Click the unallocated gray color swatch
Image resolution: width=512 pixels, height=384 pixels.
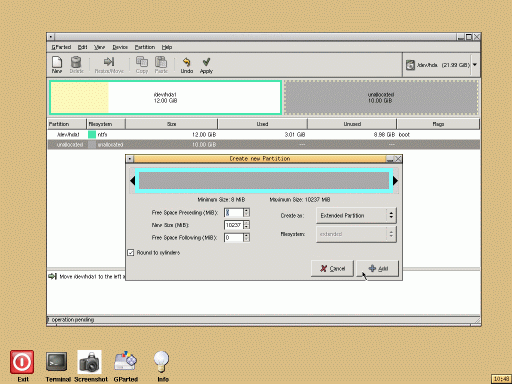click(x=92, y=145)
